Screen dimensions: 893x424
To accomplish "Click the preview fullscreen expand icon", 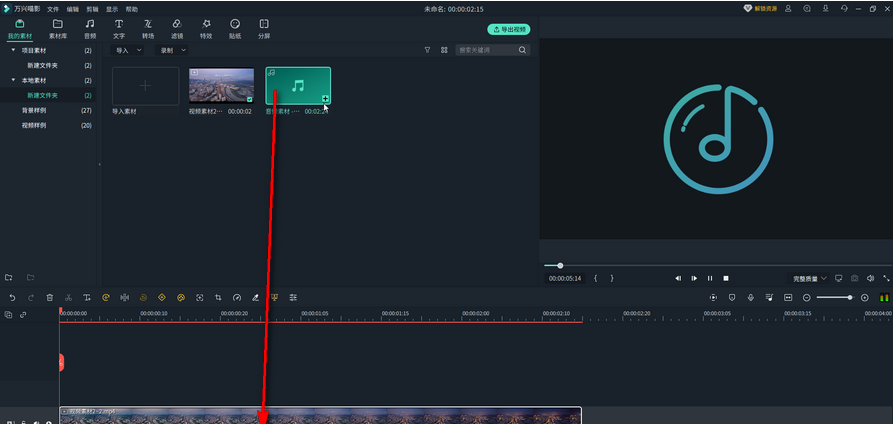I will pos(886,279).
